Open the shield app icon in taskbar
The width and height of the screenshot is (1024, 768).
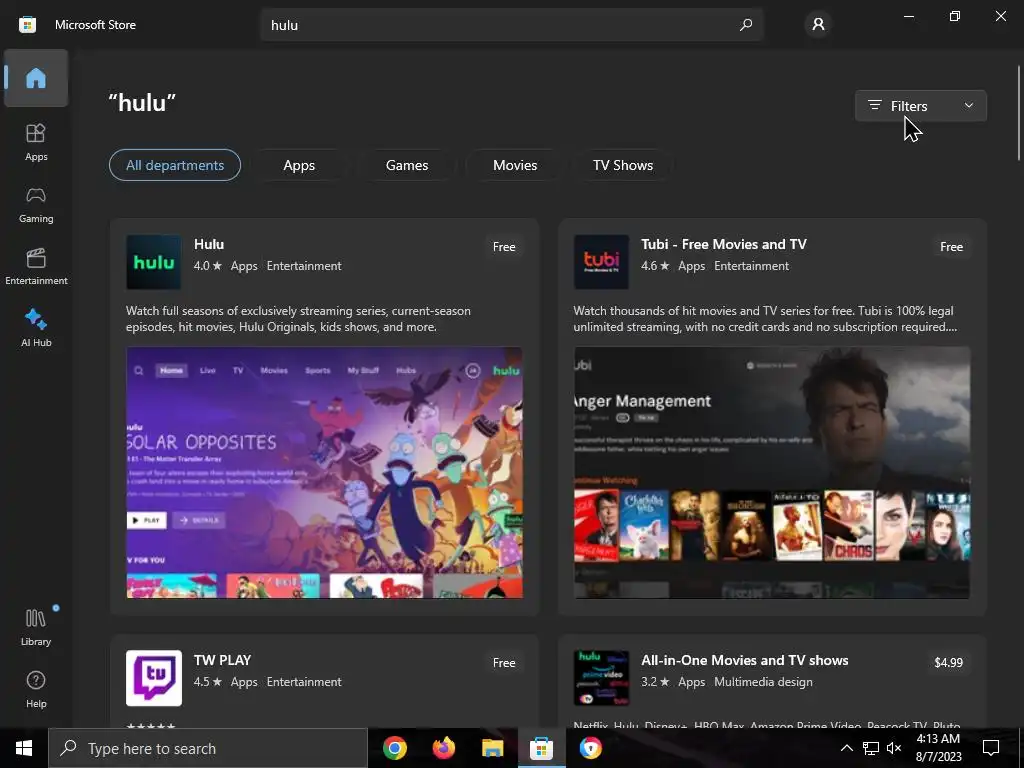pos(590,748)
